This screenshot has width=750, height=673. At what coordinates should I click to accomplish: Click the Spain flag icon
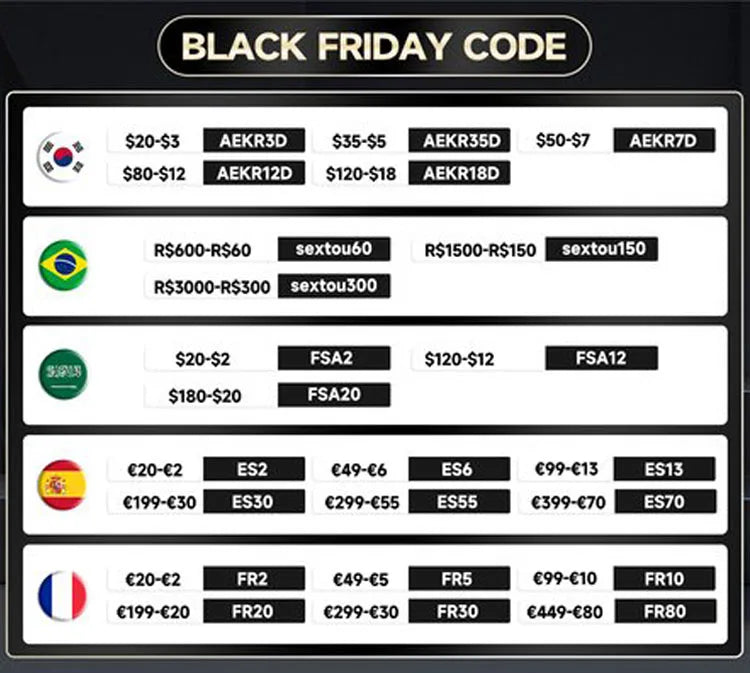point(62,484)
